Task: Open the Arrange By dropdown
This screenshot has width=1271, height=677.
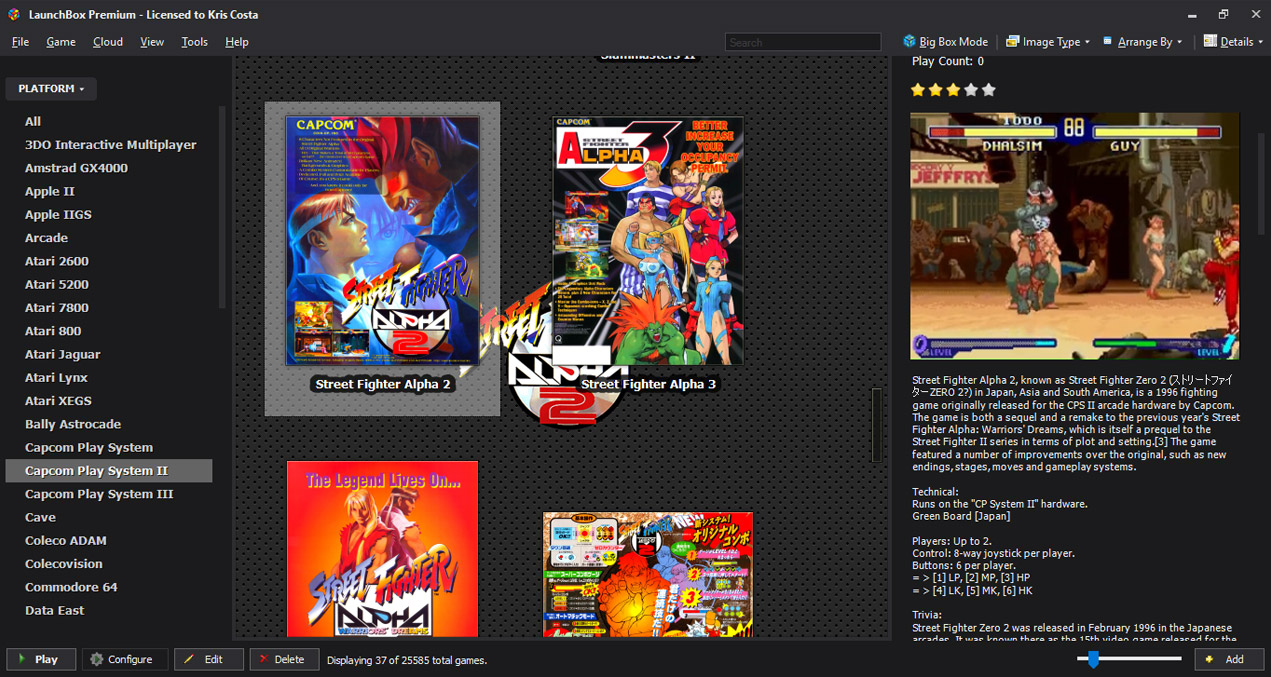Action: [x=1142, y=42]
